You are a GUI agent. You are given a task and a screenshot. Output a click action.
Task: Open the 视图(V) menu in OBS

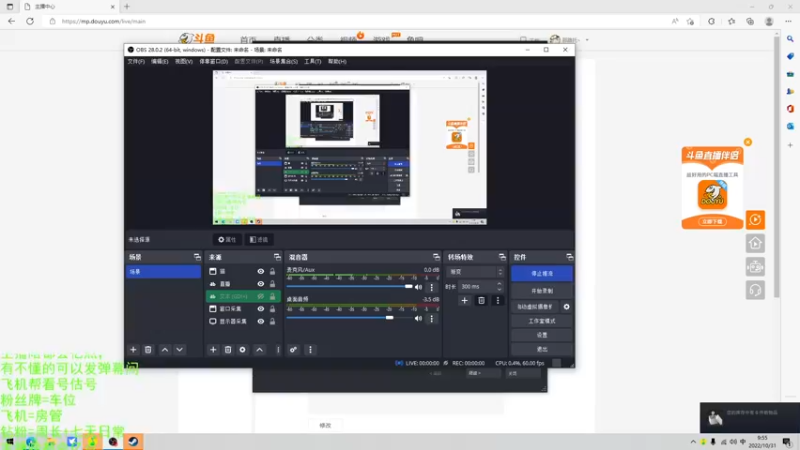(x=184, y=61)
